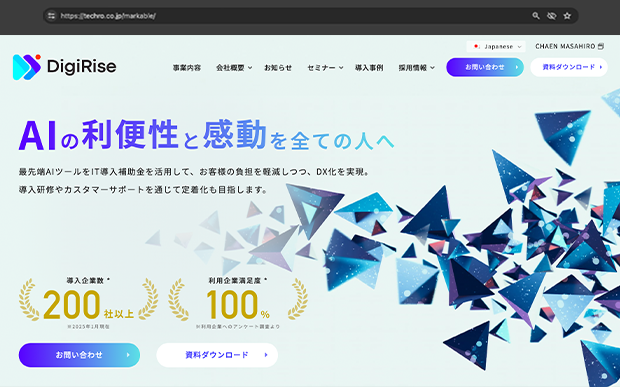
Task: Open the お知らせ menu item
Action: (278, 68)
